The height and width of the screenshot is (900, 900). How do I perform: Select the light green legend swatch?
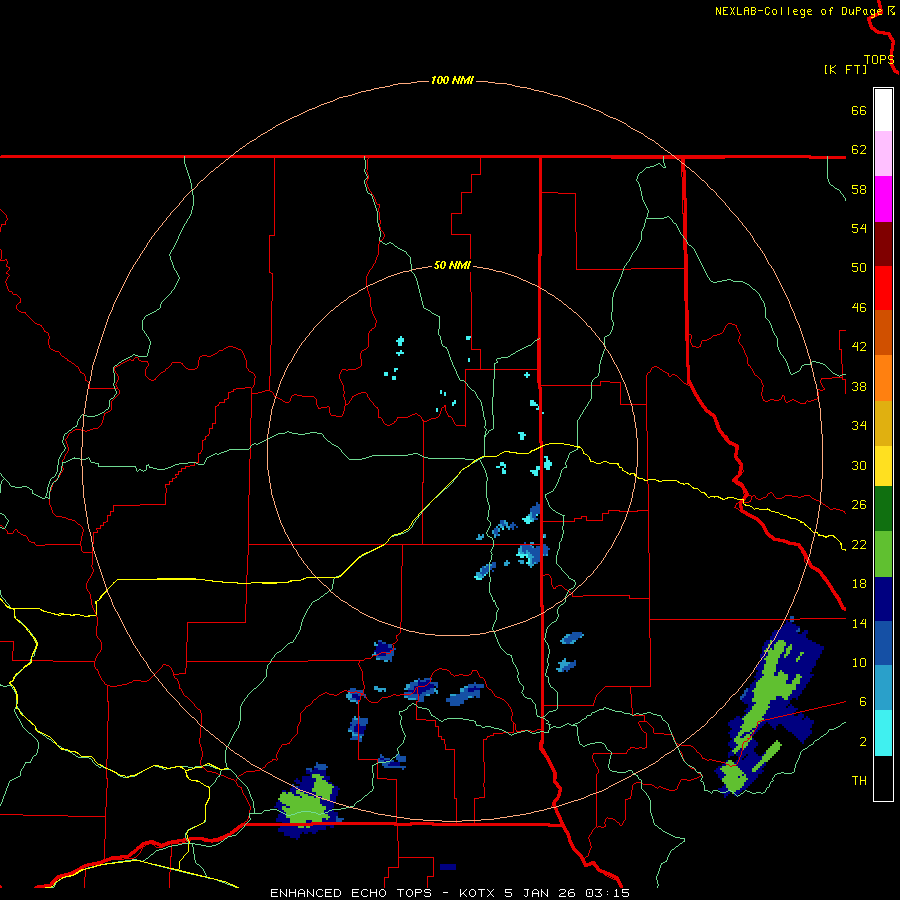point(883,554)
